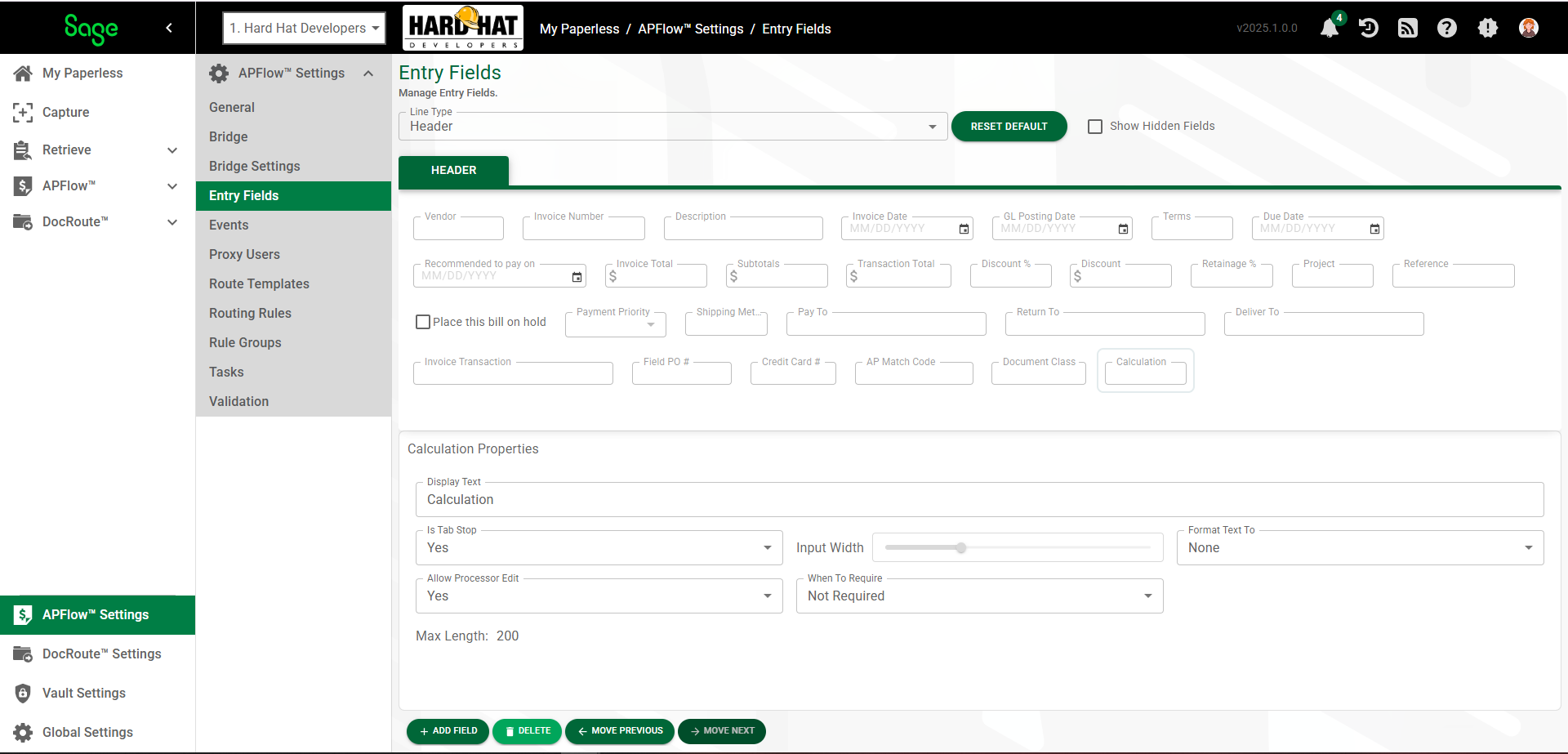Image resolution: width=1568 pixels, height=754 pixels.
Task: Open the Line Type dropdown
Action: pyautogui.click(x=673, y=127)
